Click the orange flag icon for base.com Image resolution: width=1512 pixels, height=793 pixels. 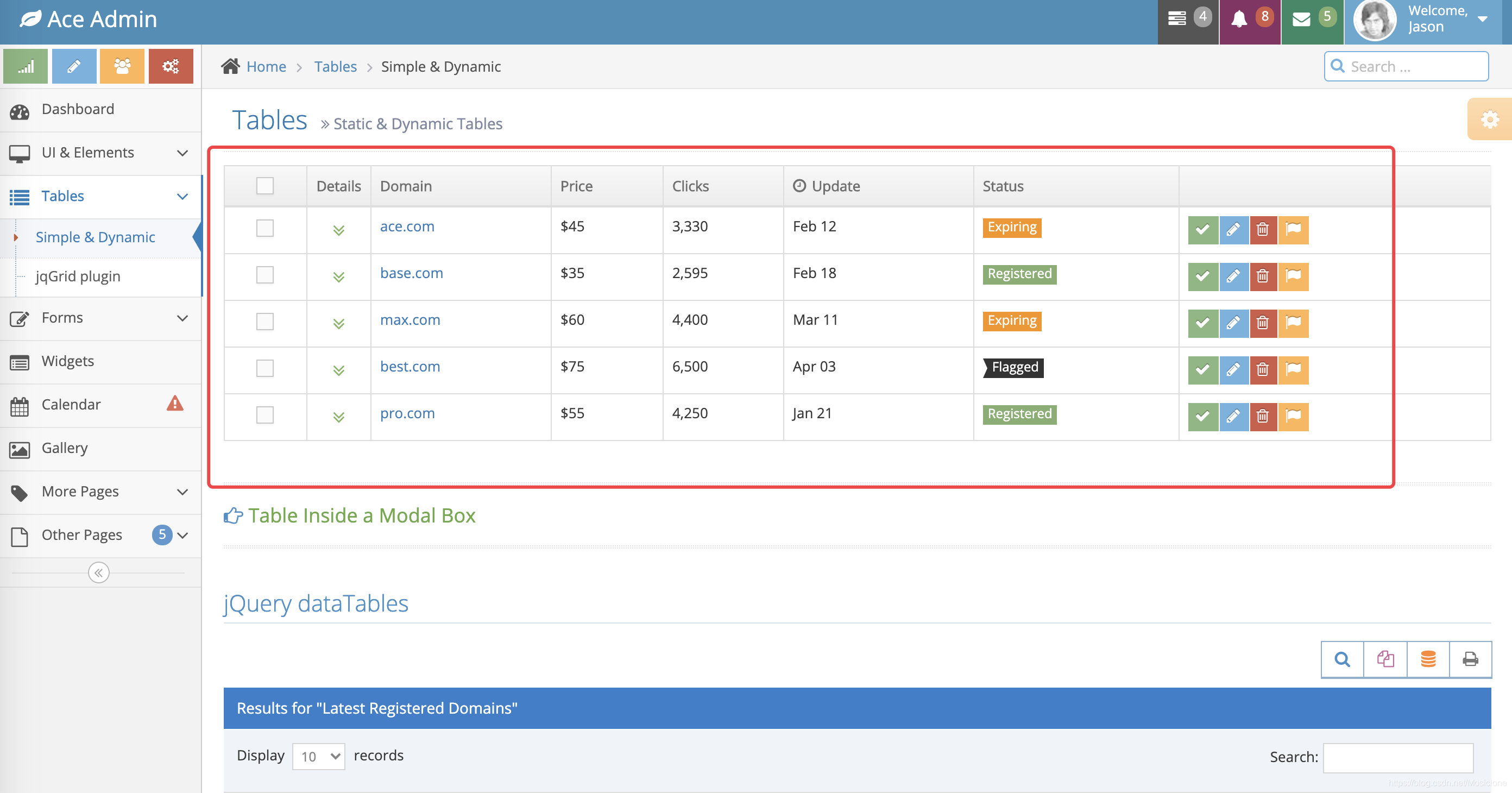[x=1294, y=276]
